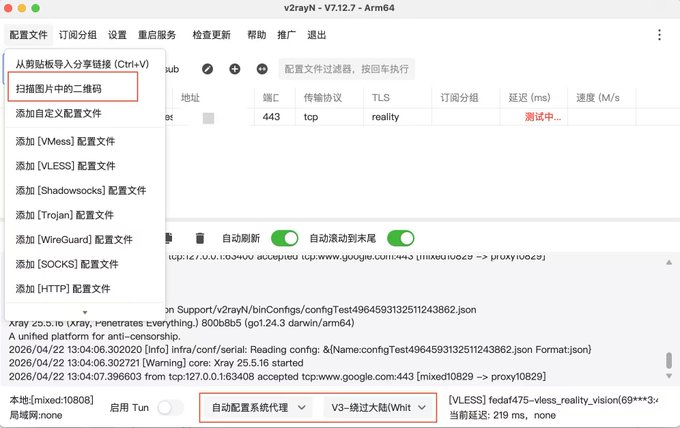Open the 帮助 menu

256,35
